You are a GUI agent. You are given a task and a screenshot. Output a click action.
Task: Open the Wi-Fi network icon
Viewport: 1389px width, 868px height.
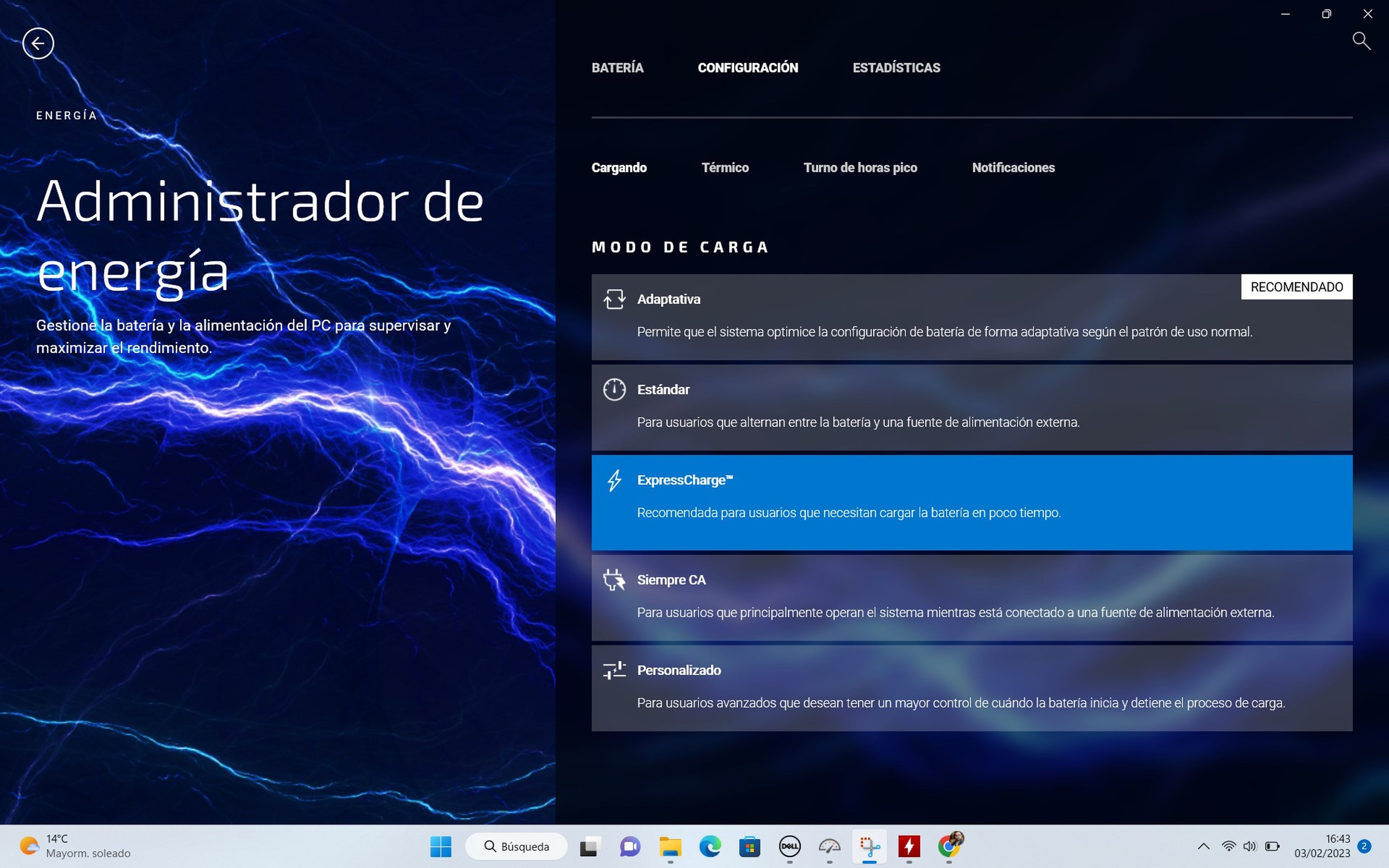(x=1228, y=846)
